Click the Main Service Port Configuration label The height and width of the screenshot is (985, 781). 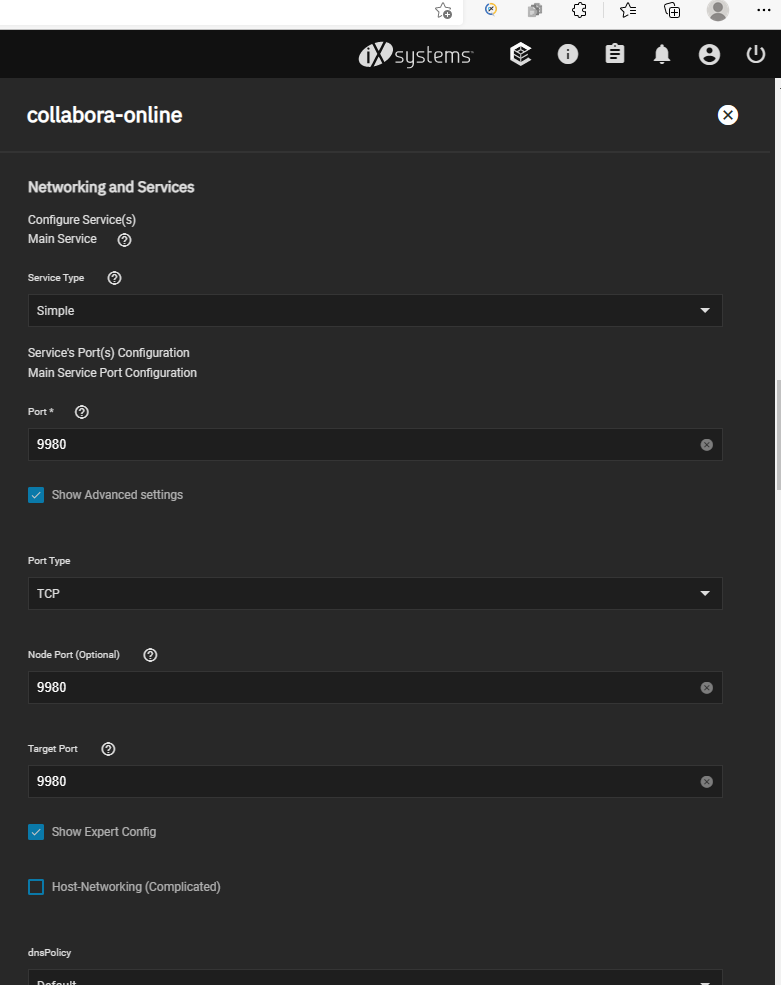pos(112,373)
